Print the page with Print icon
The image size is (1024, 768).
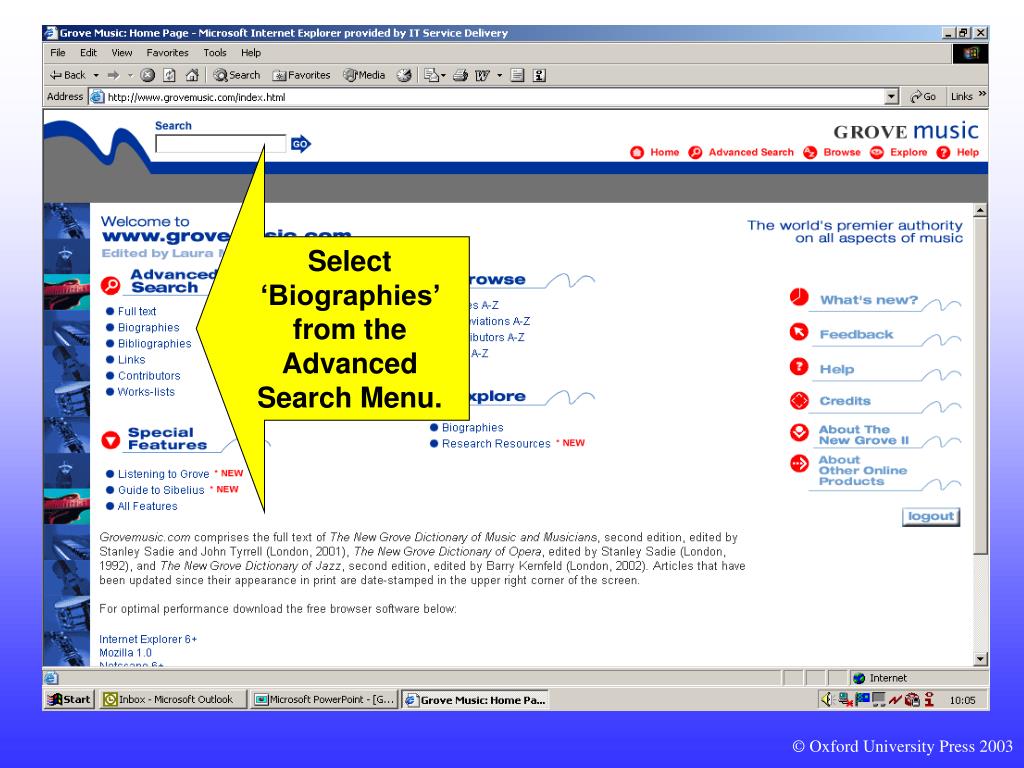(460, 75)
